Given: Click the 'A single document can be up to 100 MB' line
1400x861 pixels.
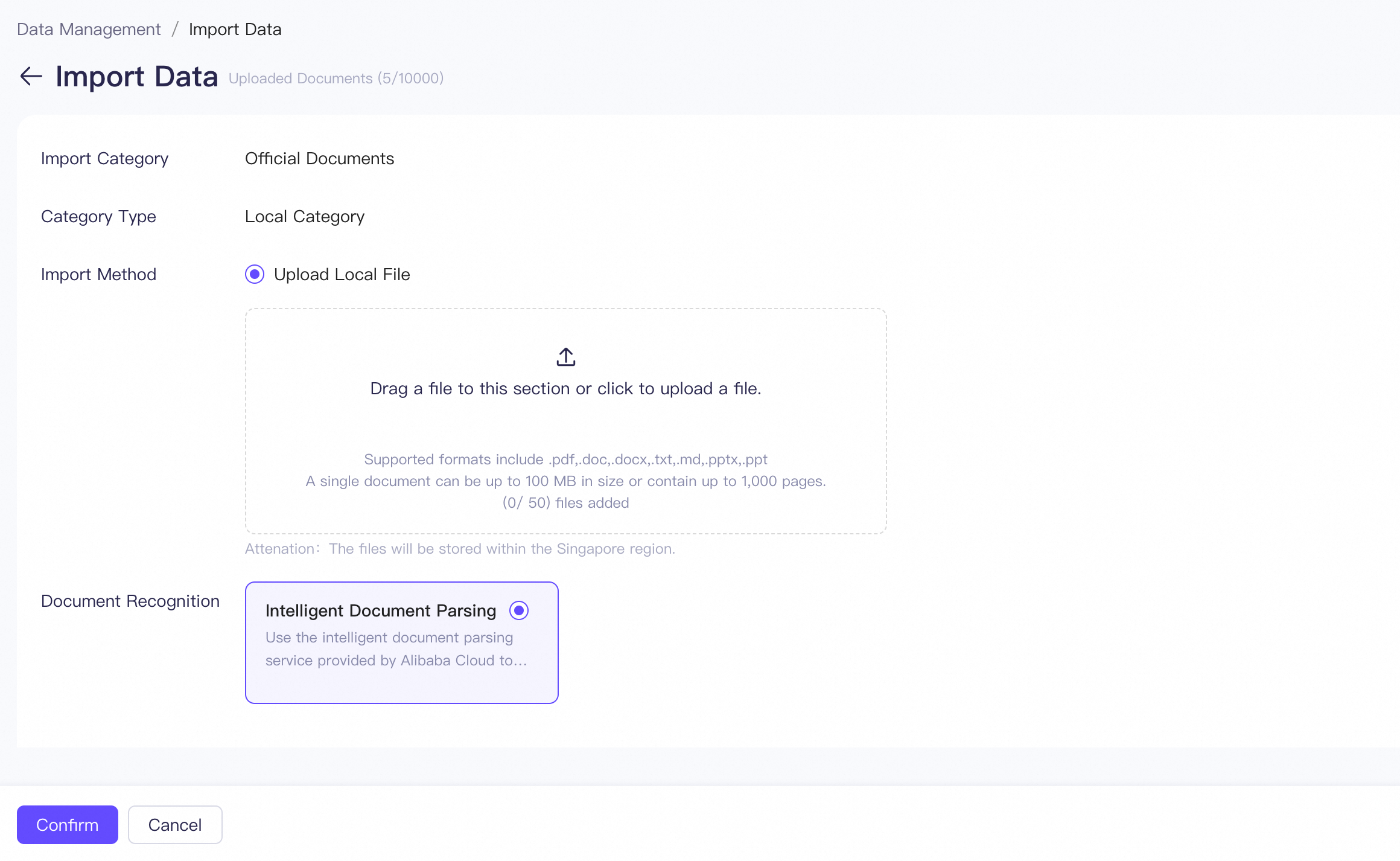Looking at the screenshot, I should pyautogui.click(x=565, y=481).
